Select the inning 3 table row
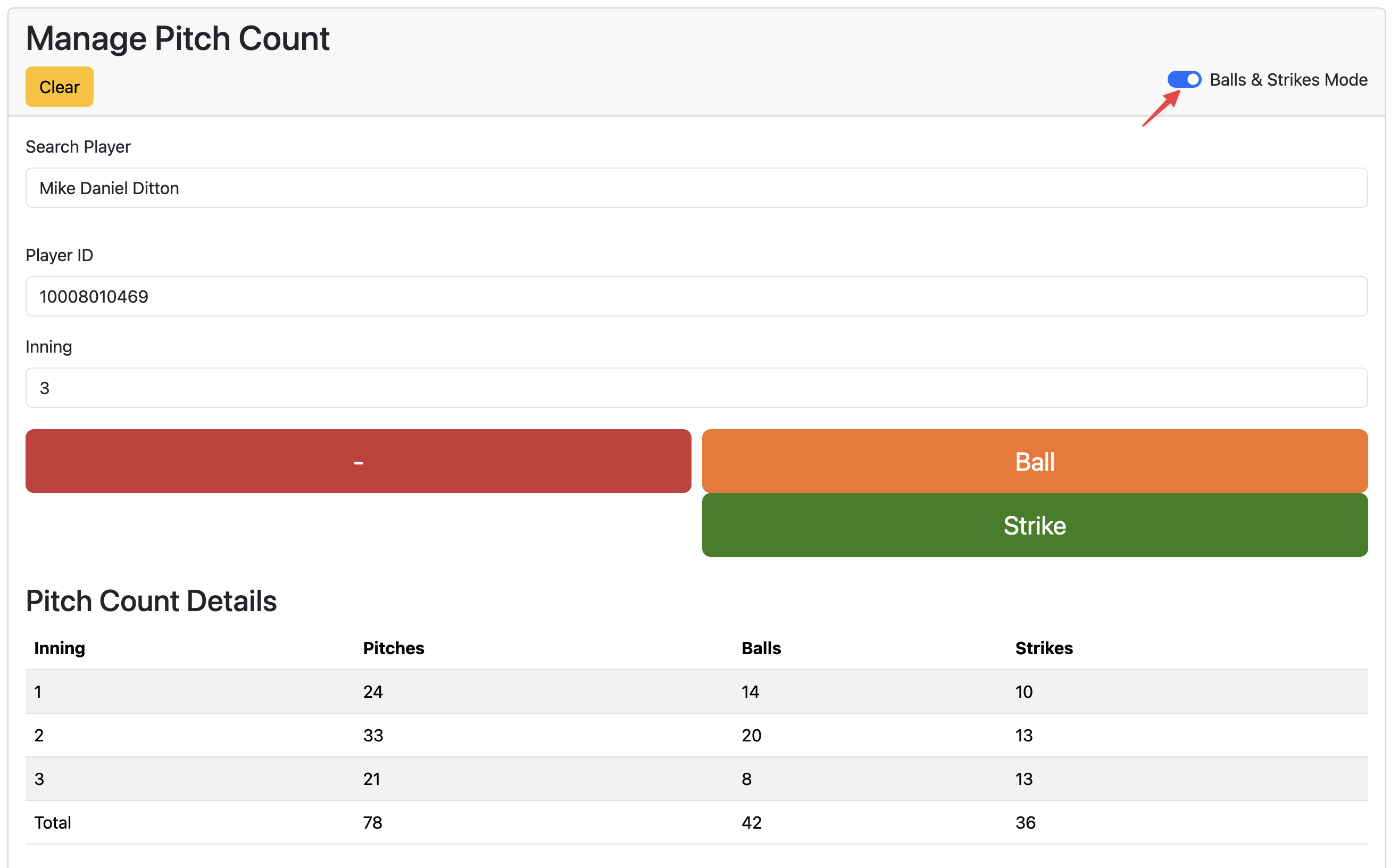Viewport: 1399px width, 868px height. coord(696,779)
